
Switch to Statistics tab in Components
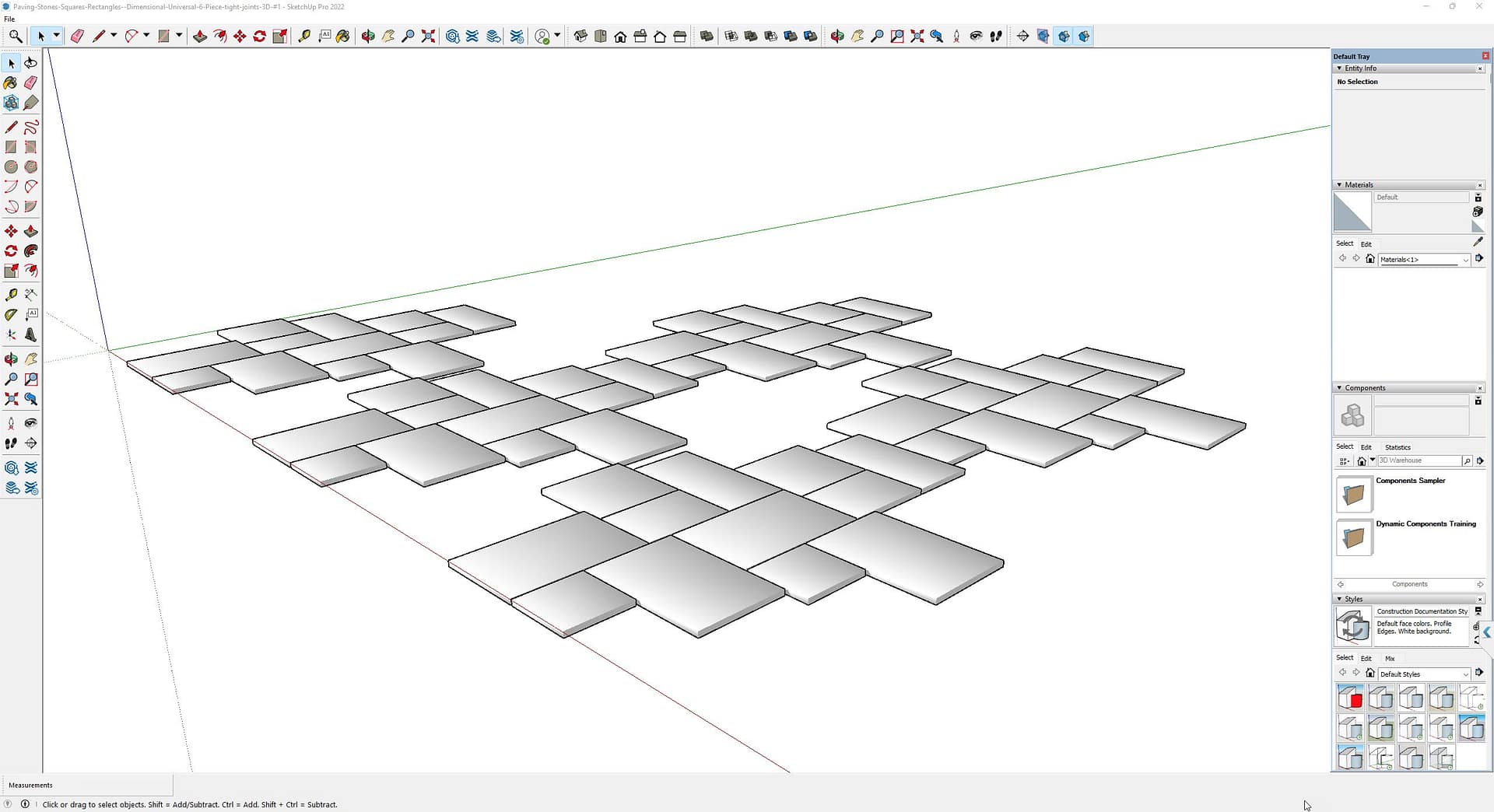[x=1398, y=447]
